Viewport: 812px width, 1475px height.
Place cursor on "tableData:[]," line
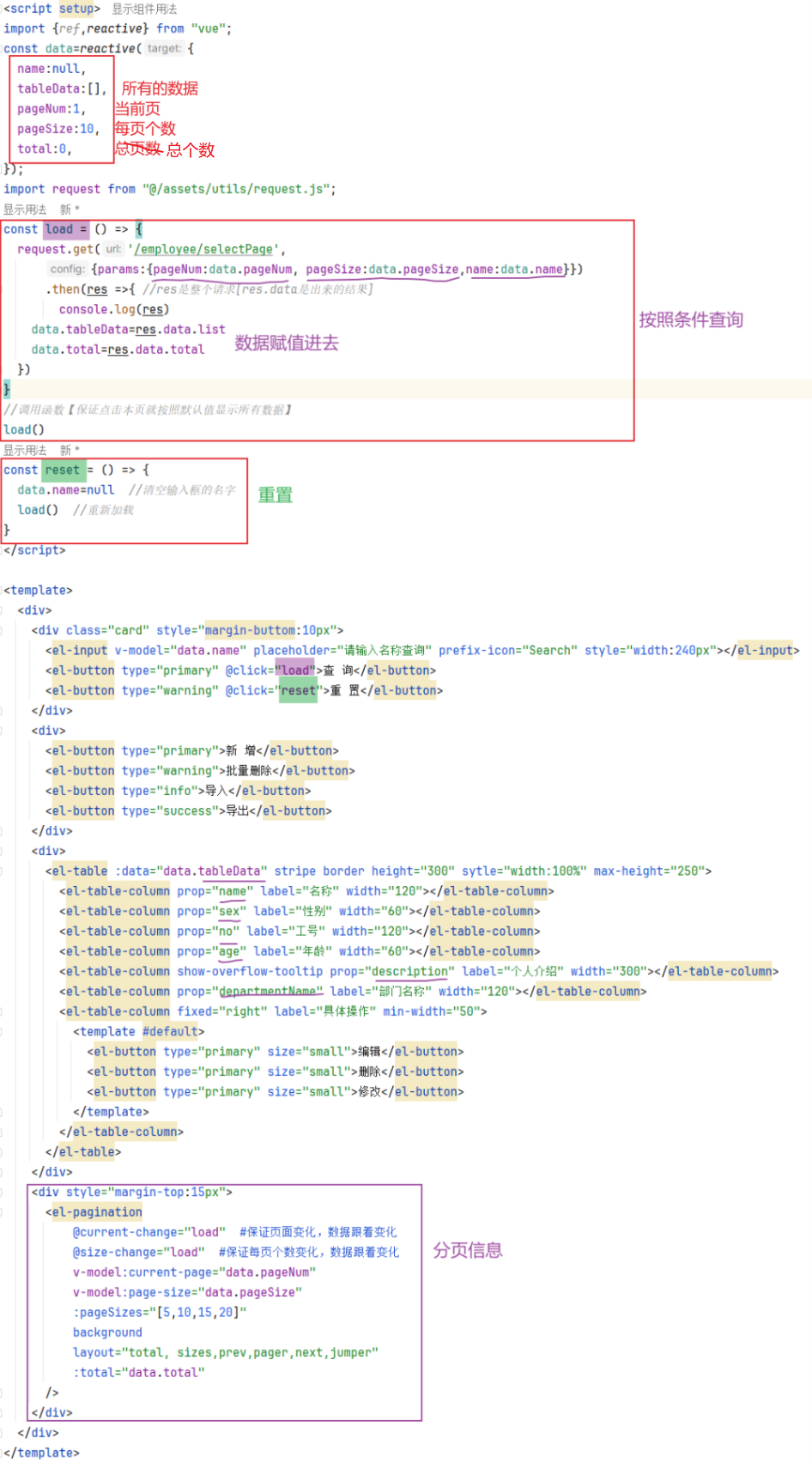point(62,88)
